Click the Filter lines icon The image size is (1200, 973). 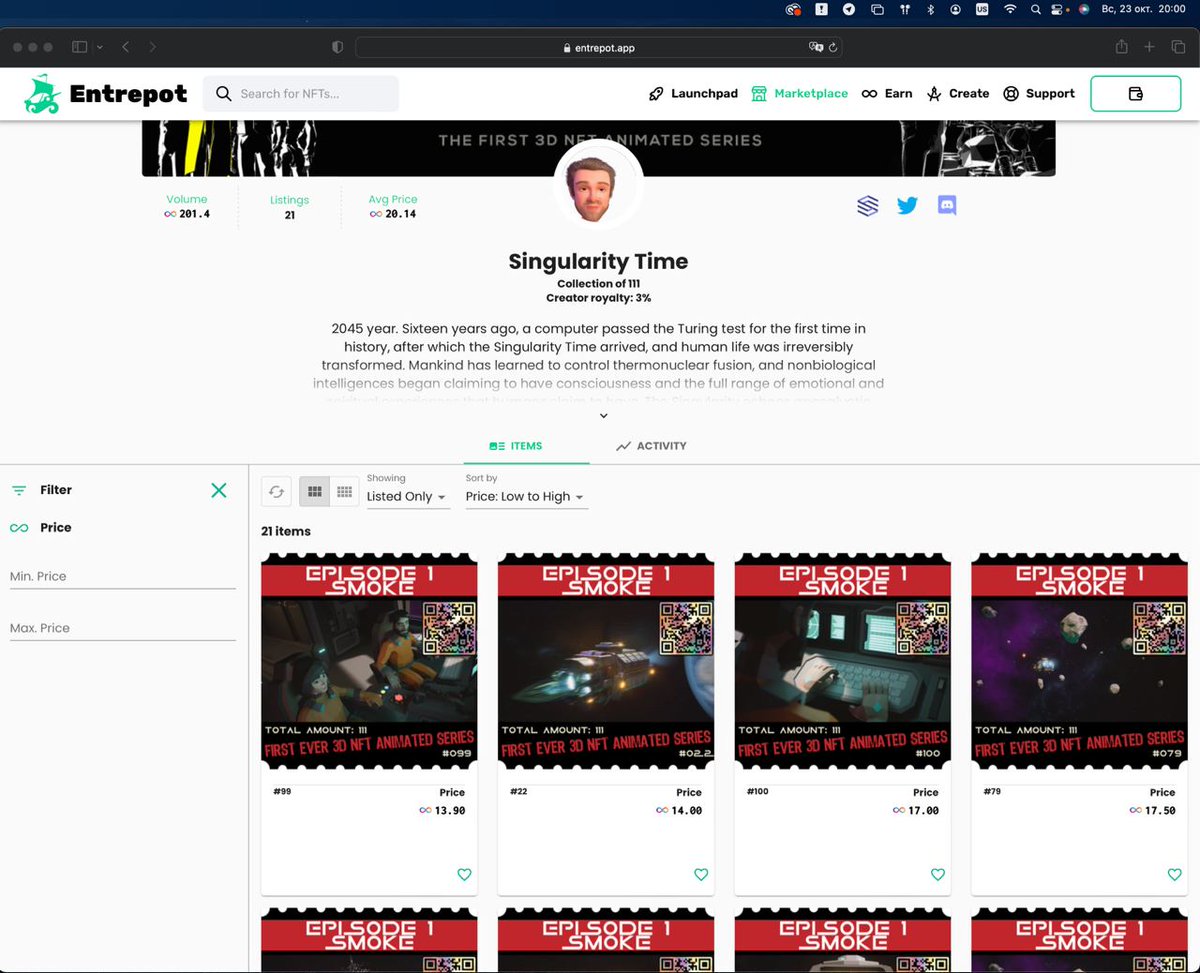[x=19, y=490]
